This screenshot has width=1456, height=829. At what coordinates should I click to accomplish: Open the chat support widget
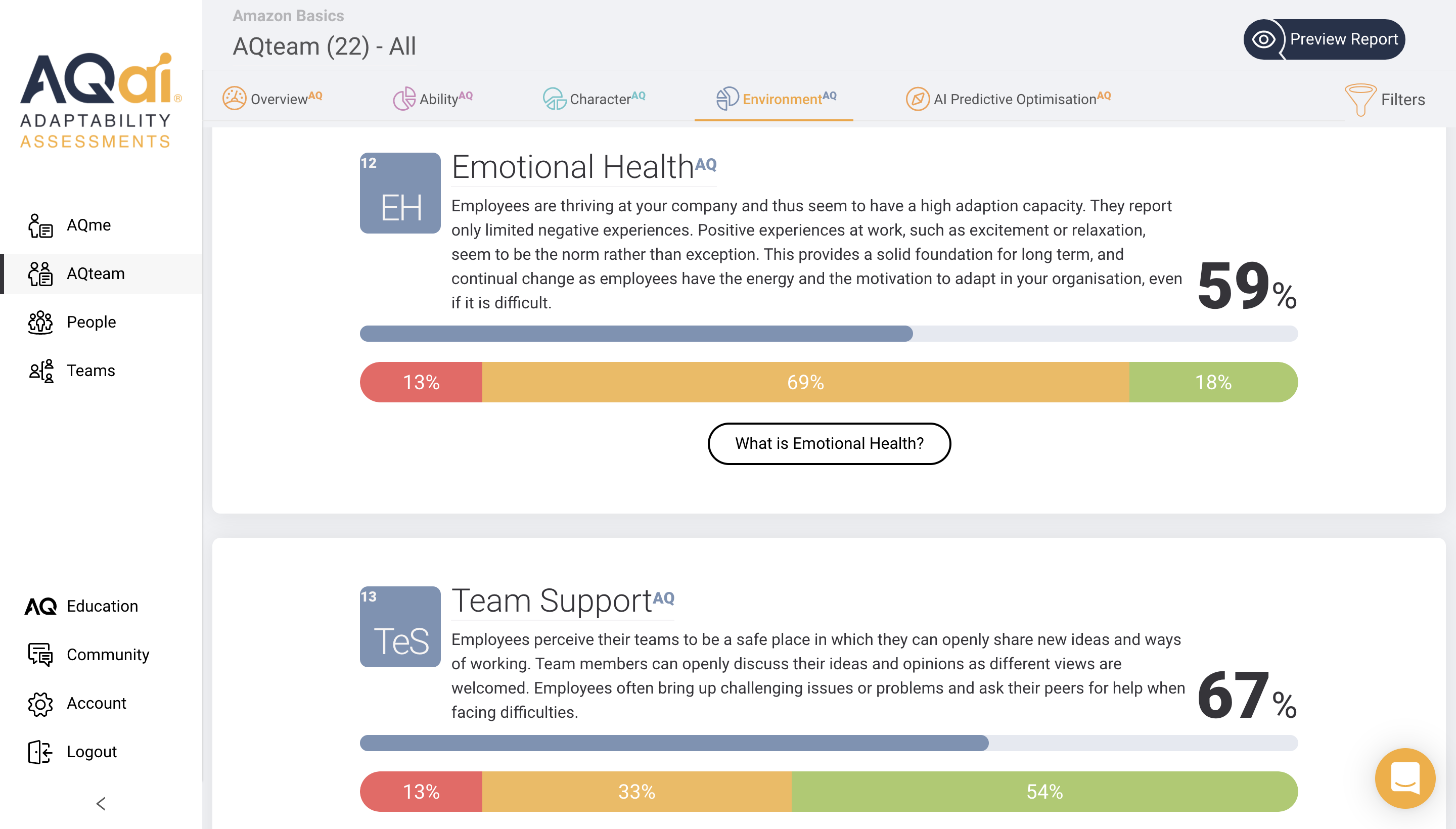coord(1404,778)
